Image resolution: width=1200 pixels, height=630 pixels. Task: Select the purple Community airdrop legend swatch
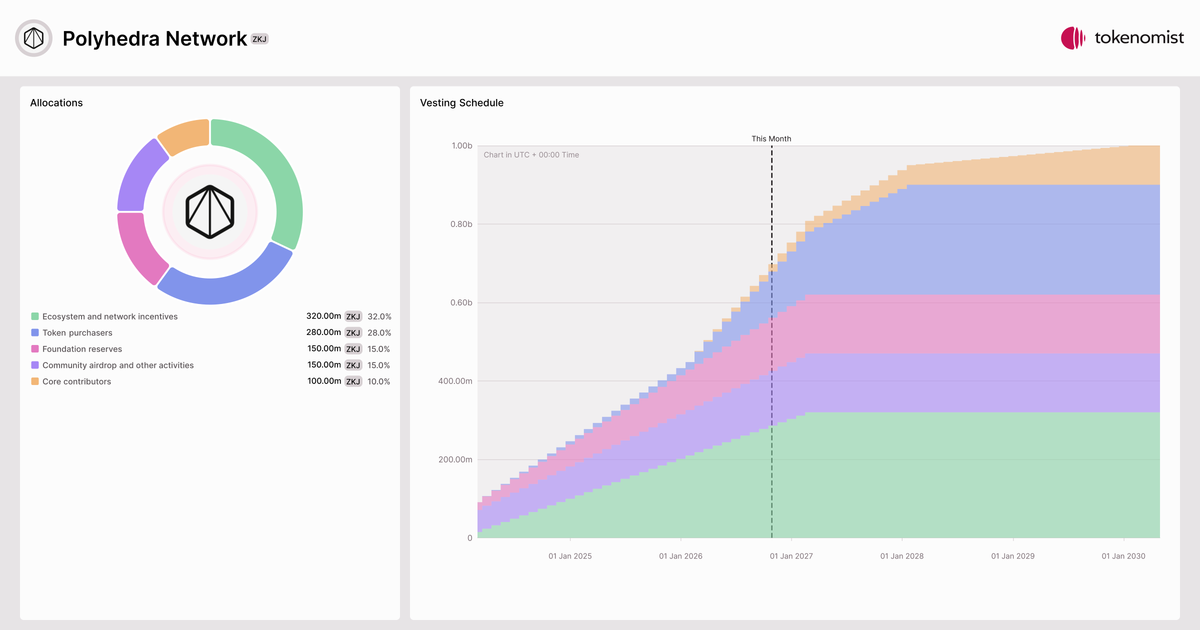pyautogui.click(x=35, y=365)
